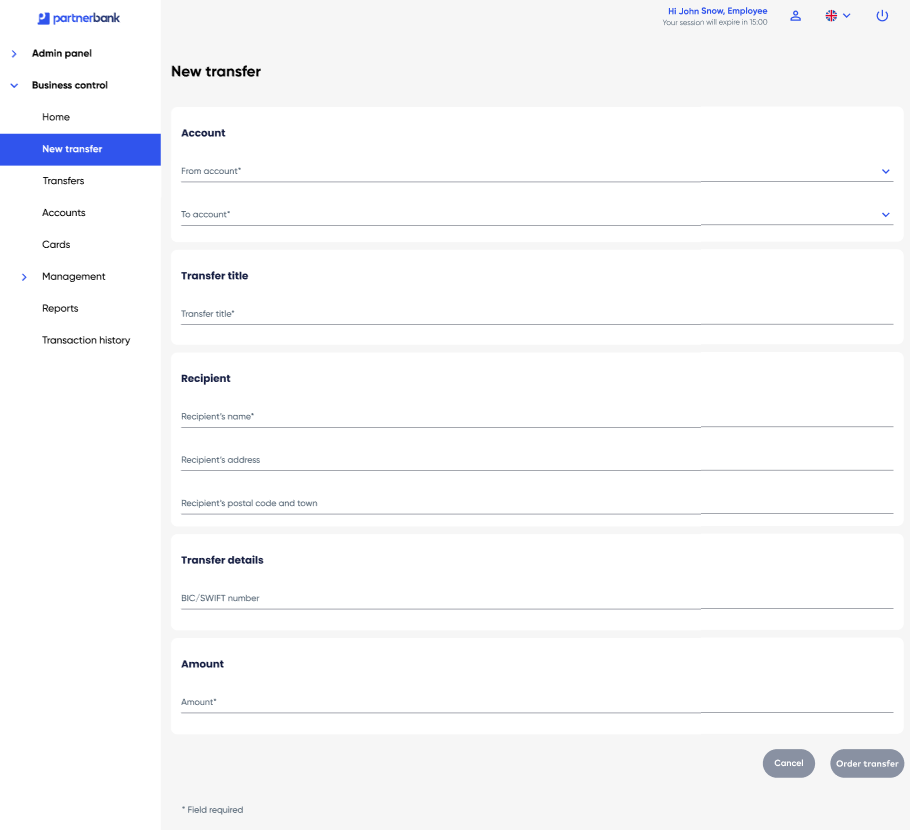Click the partnerbank logo

78,17
